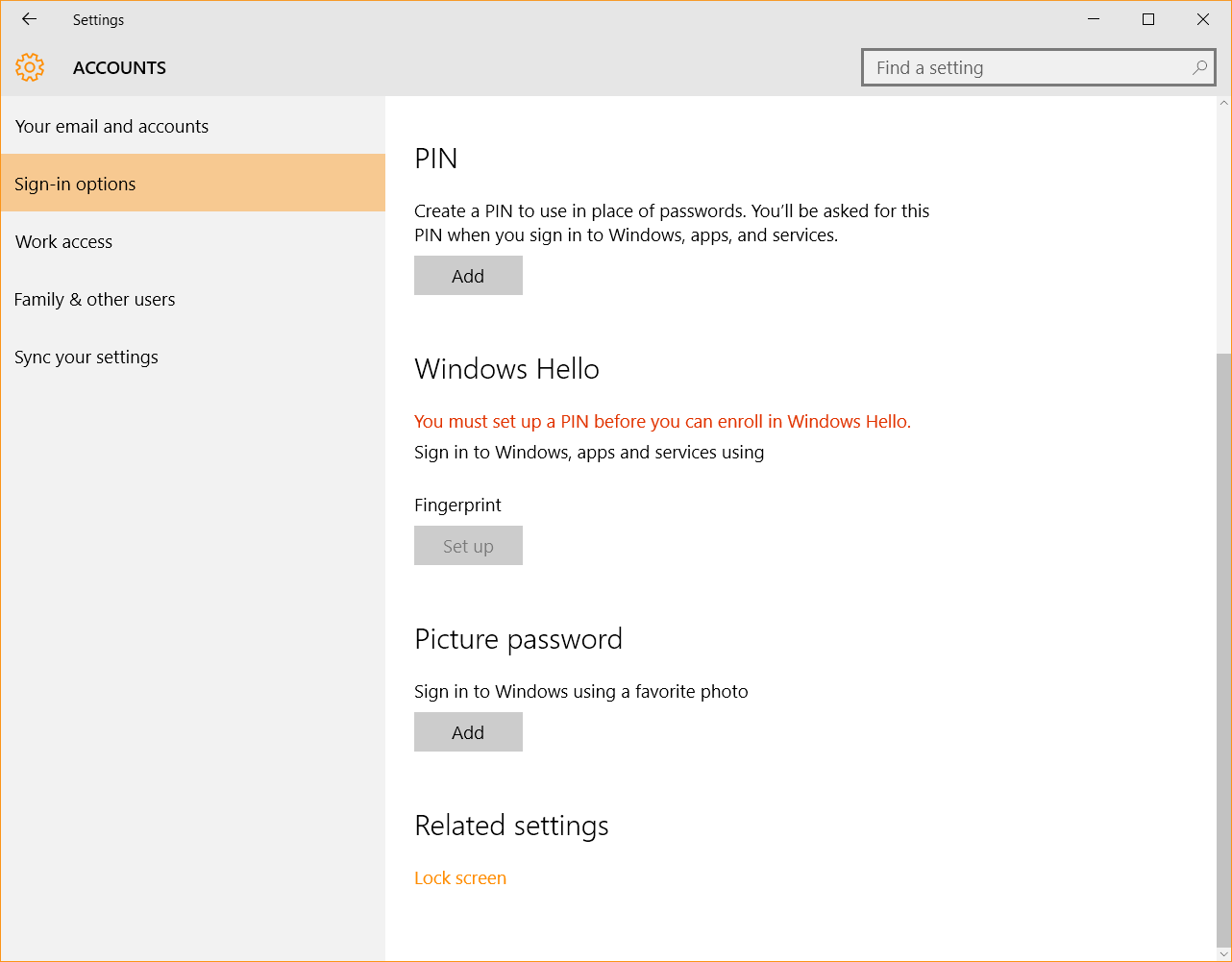Go to Family & other users
This screenshot has width=1232, height=962.
(x=192, y=299)
